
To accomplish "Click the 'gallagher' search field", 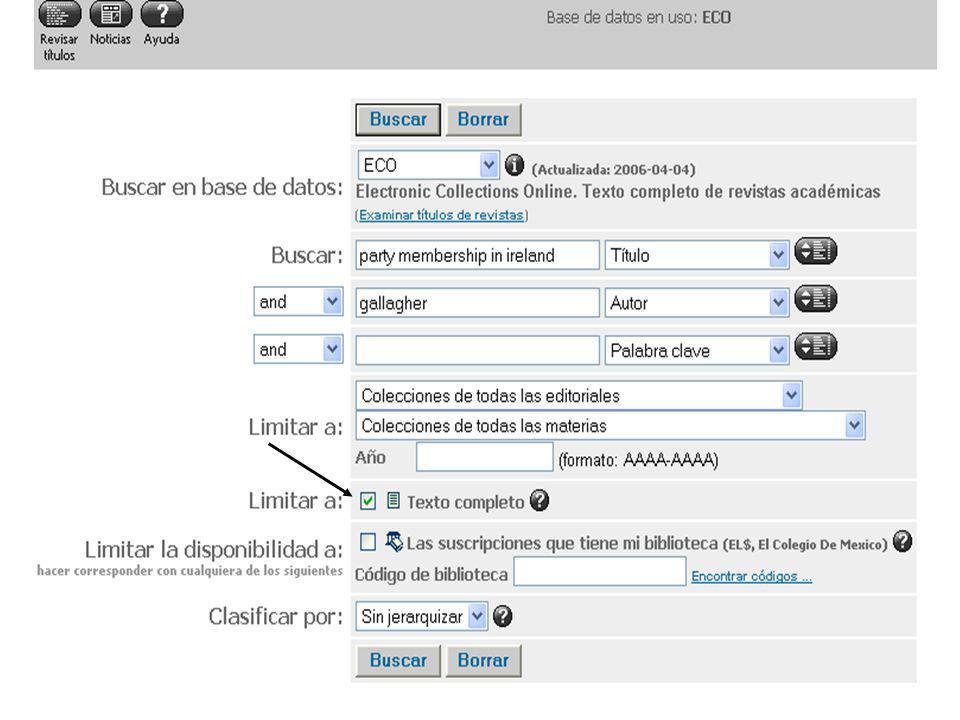I will tap(478, 303).
